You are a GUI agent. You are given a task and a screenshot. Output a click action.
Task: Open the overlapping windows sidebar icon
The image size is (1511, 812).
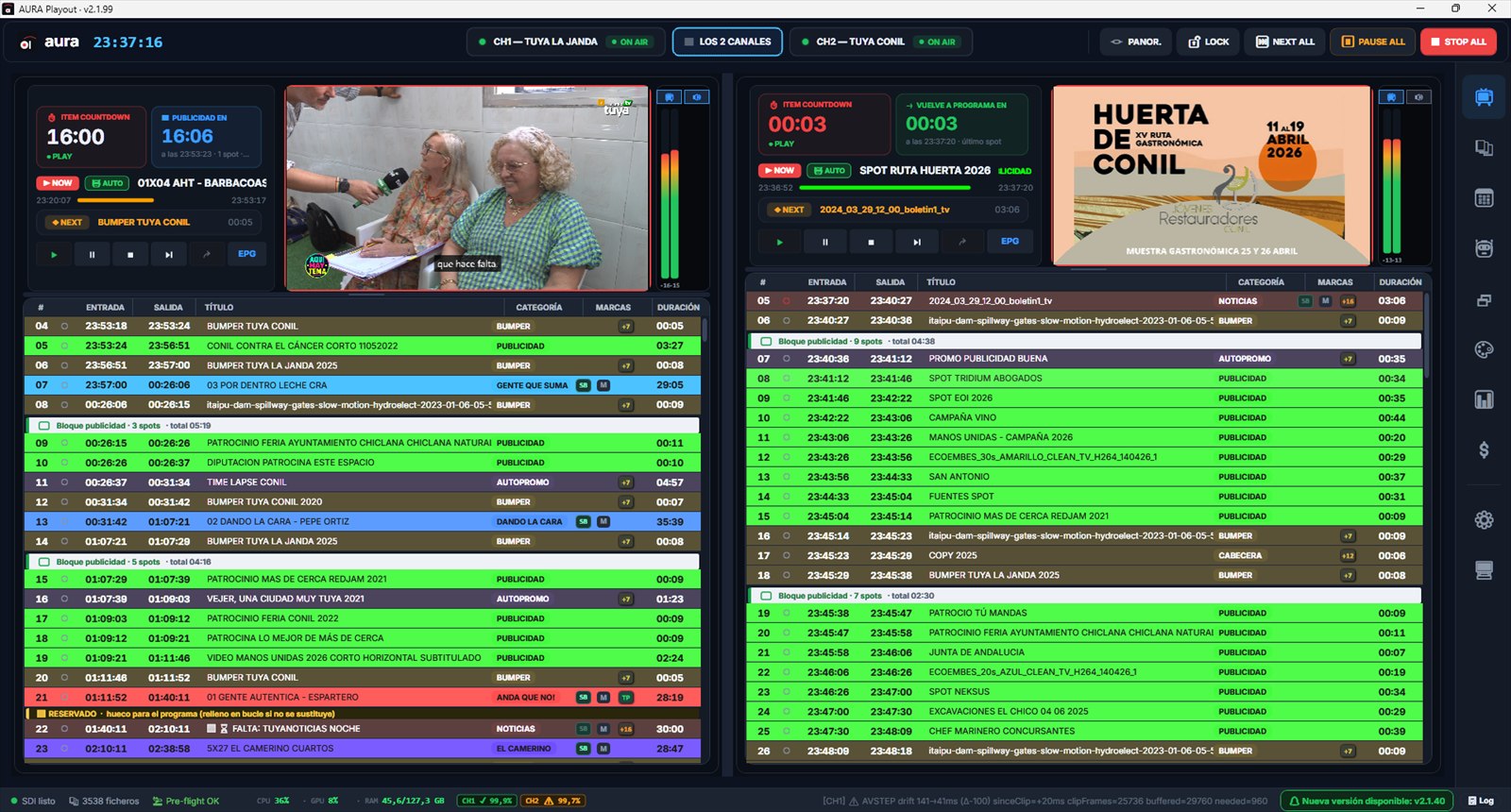point(1484,300)
